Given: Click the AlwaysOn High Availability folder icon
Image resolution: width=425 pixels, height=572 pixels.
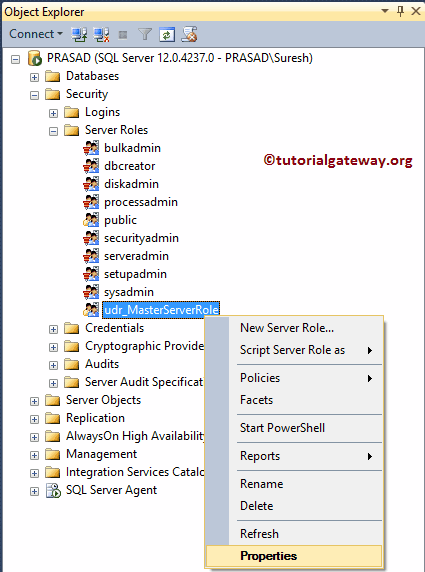Looking at the screenshot, I should 53,436.
